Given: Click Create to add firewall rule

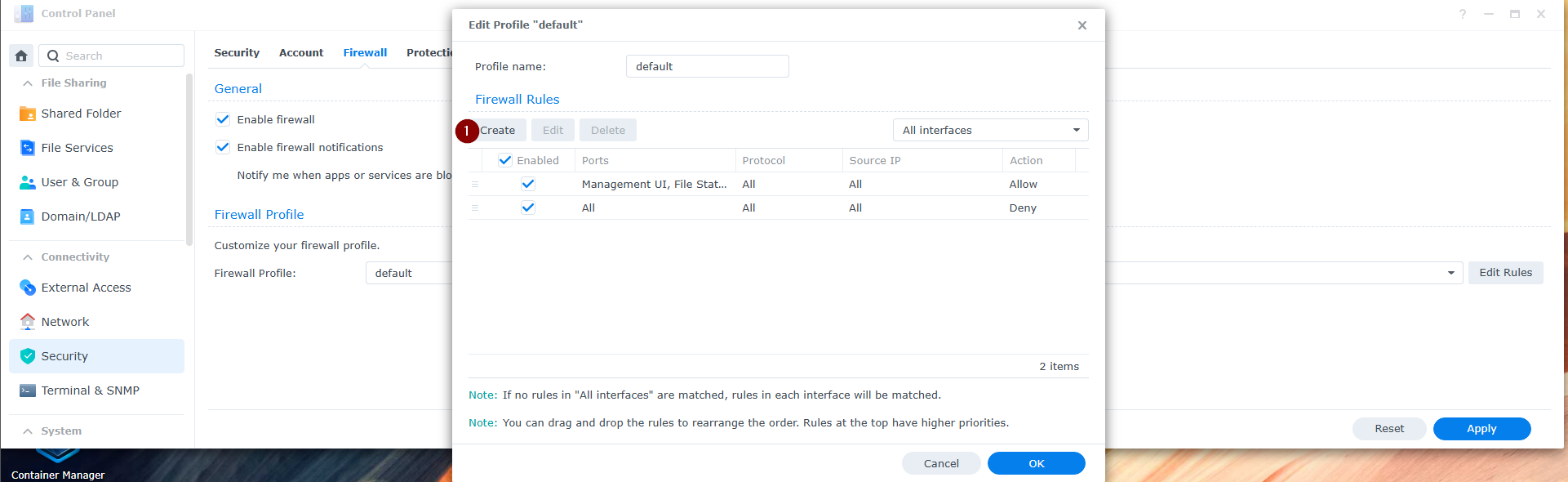Looking at the screenshot, I should pyautogui.click(x=497, y=130).
